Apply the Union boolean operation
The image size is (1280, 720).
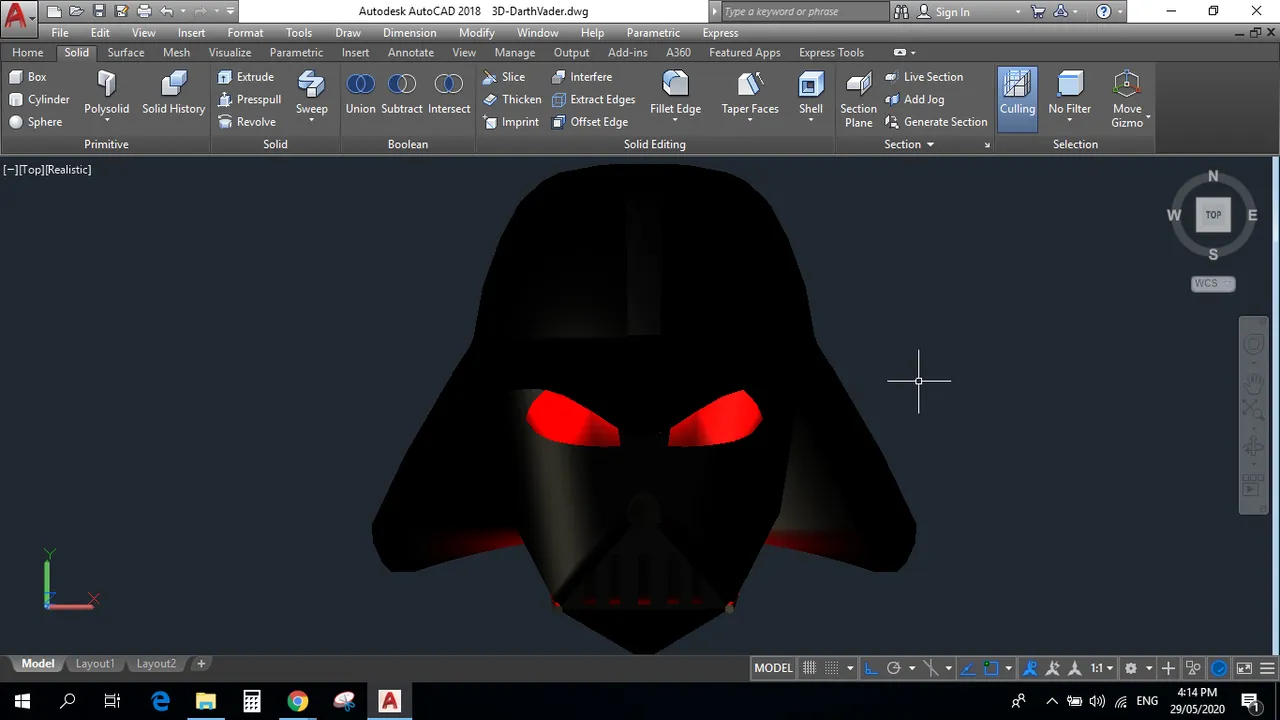[360, 93]
